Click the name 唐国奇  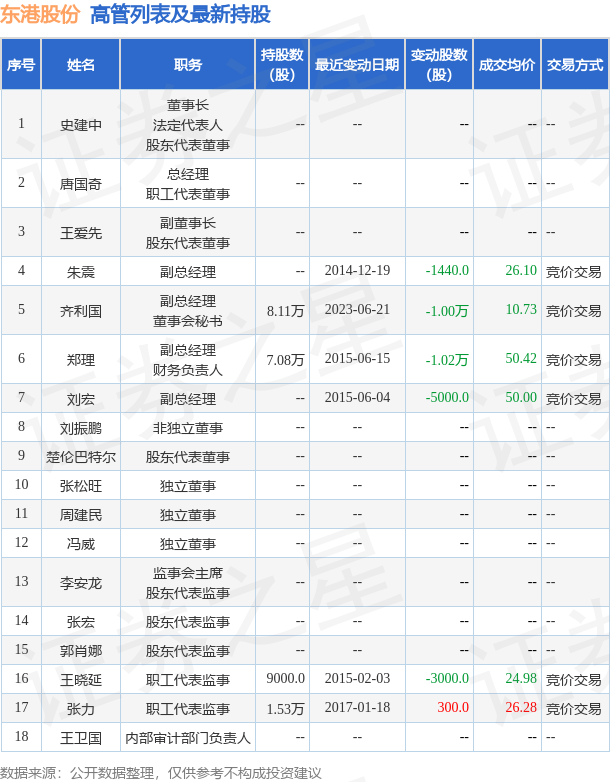81,184
